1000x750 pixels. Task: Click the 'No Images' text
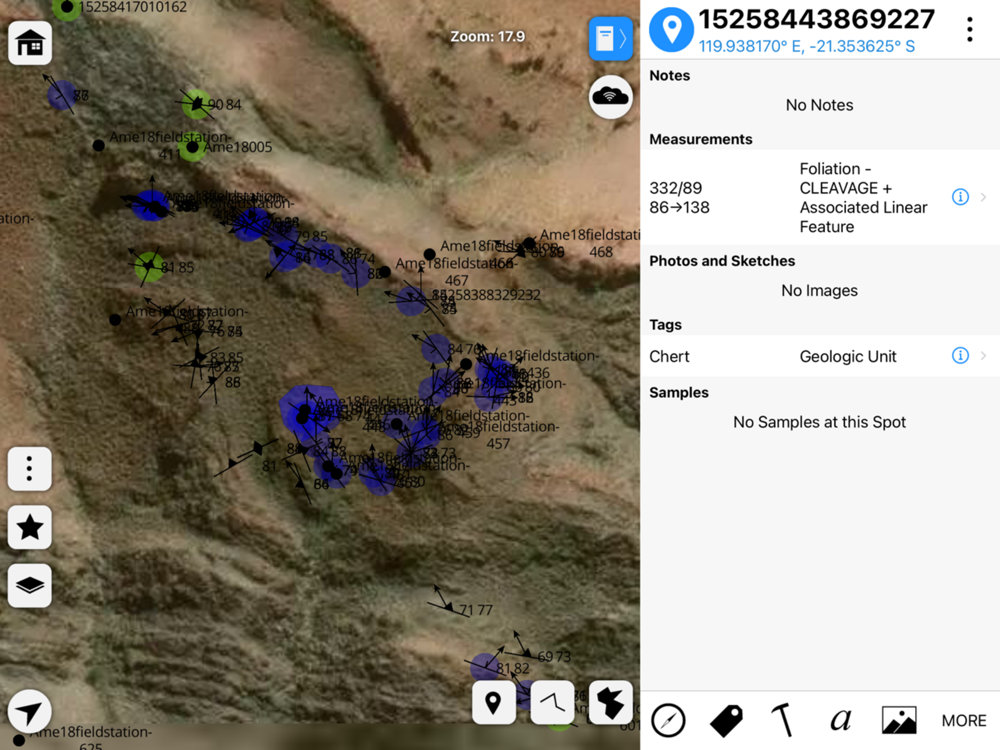click(x=820, y=291)
